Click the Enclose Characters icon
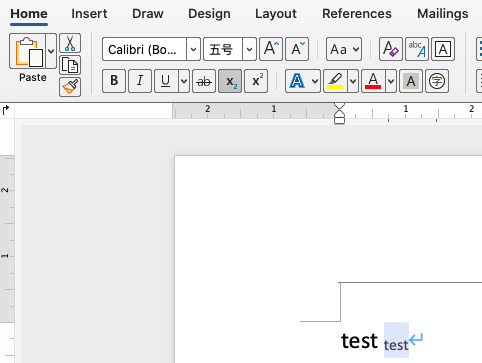This screenshot has width=482, height=363. 437,81
